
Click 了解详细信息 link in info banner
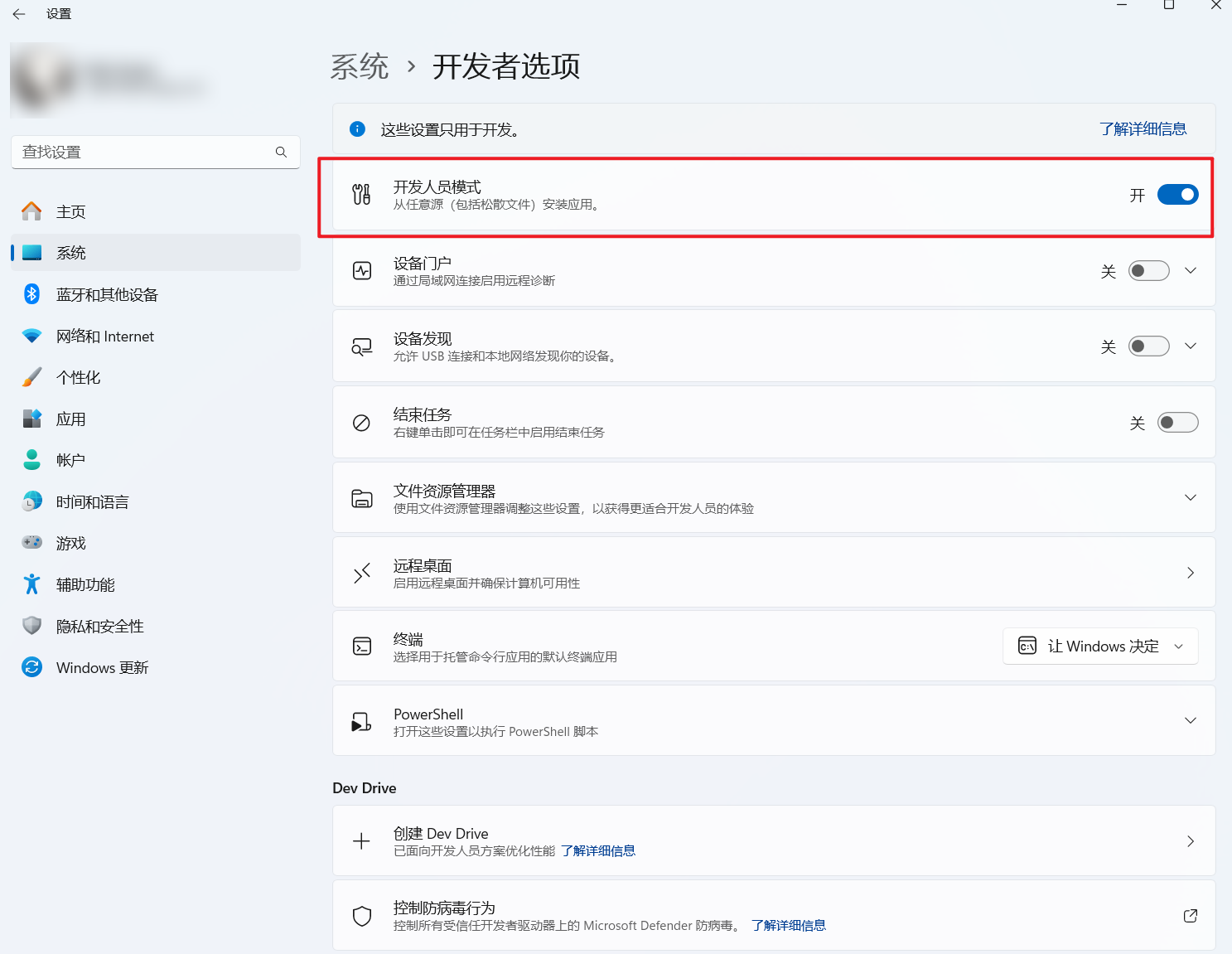(1143, 129)
